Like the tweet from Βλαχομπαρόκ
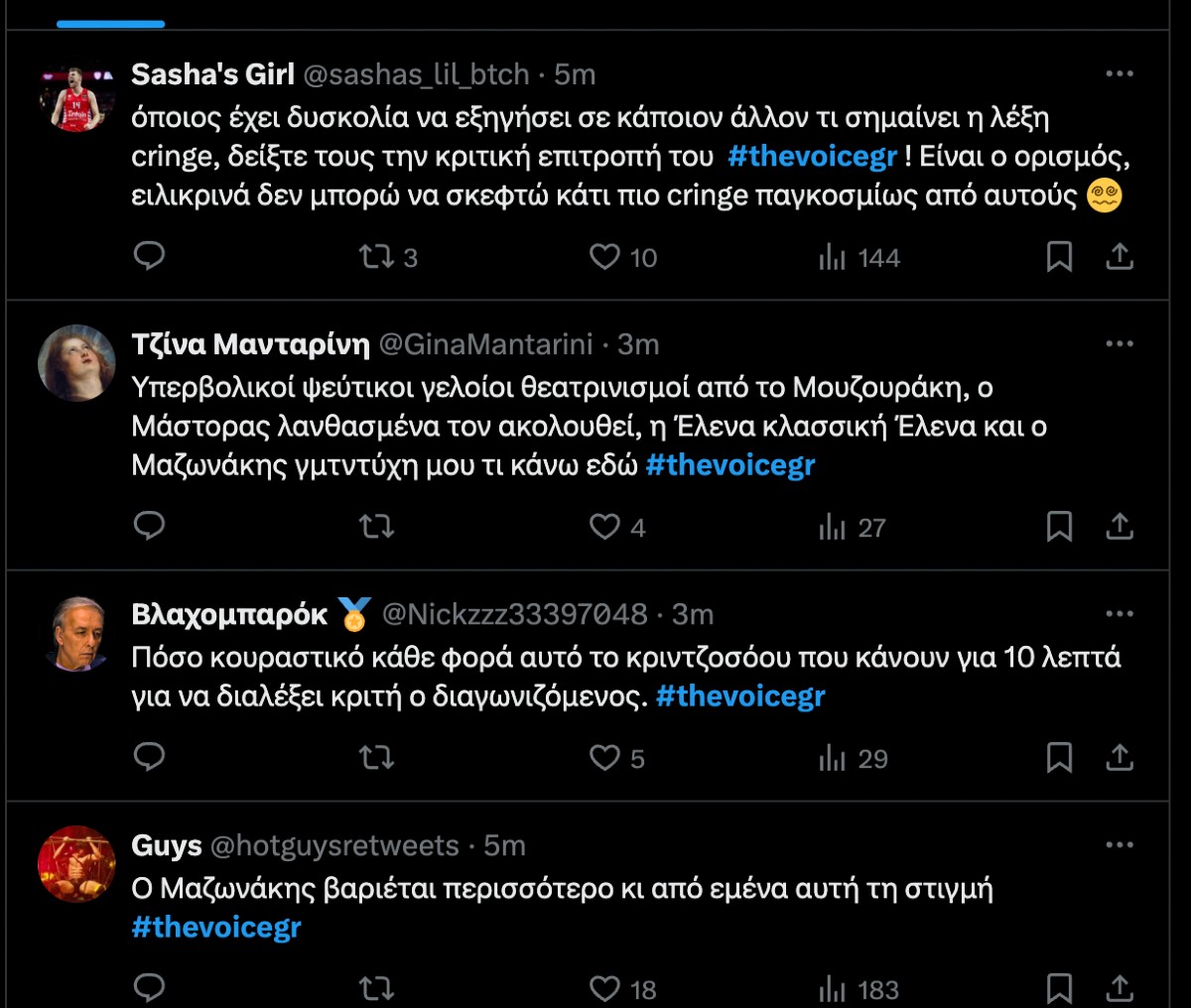The width and height of the screenshot is (1191, 1008). pyautogui.click(x=605, y=759)
